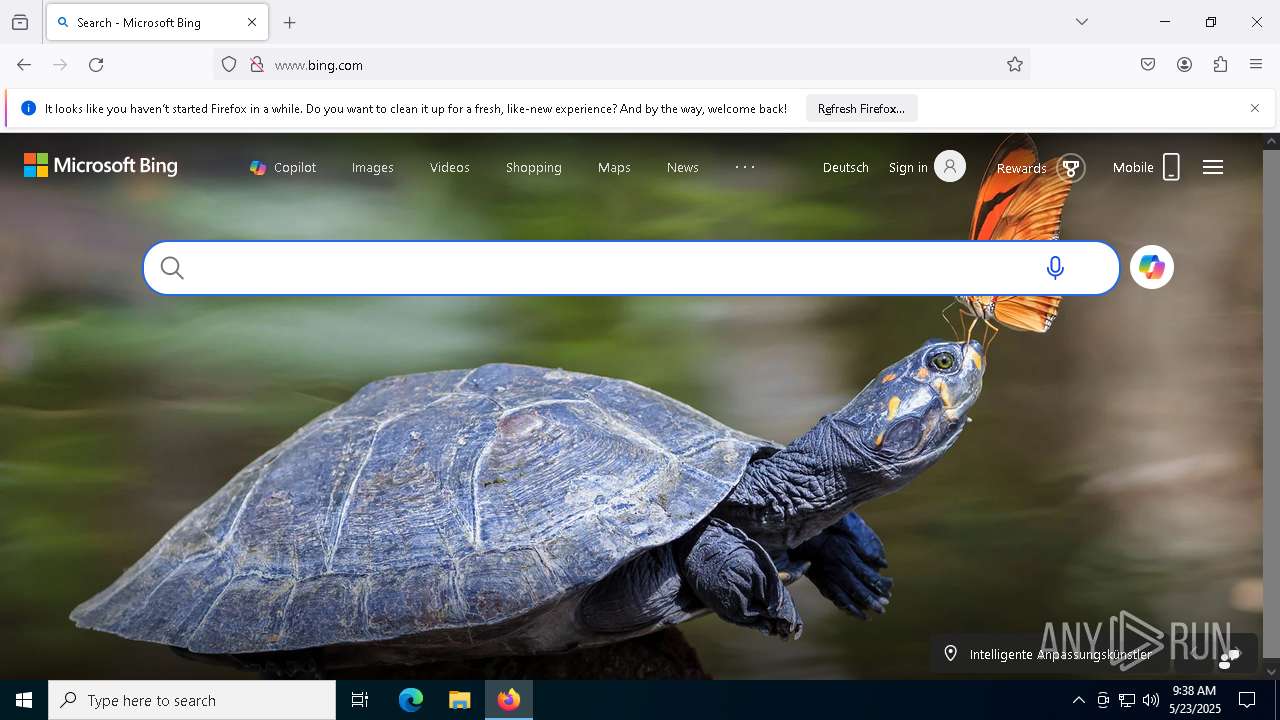Open a new tab with plus button

click(x=290, y=22)
